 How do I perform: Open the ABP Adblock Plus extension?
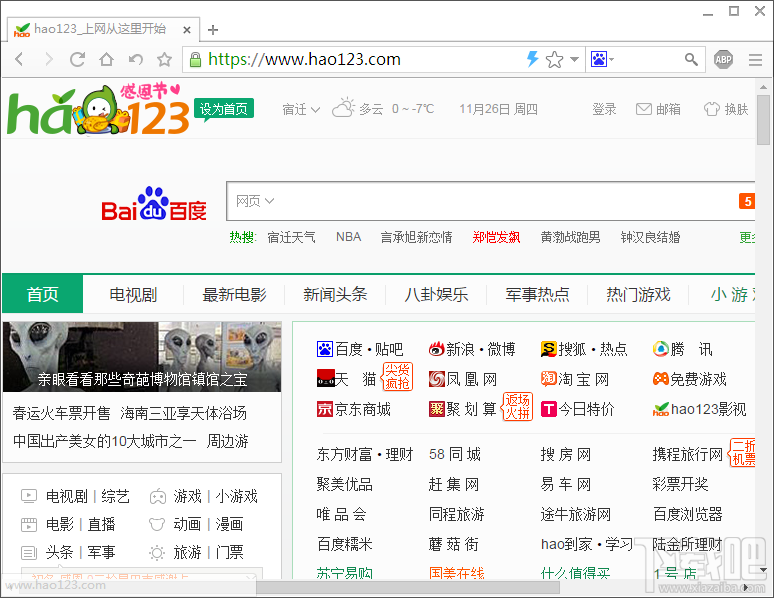coord(723,60)
